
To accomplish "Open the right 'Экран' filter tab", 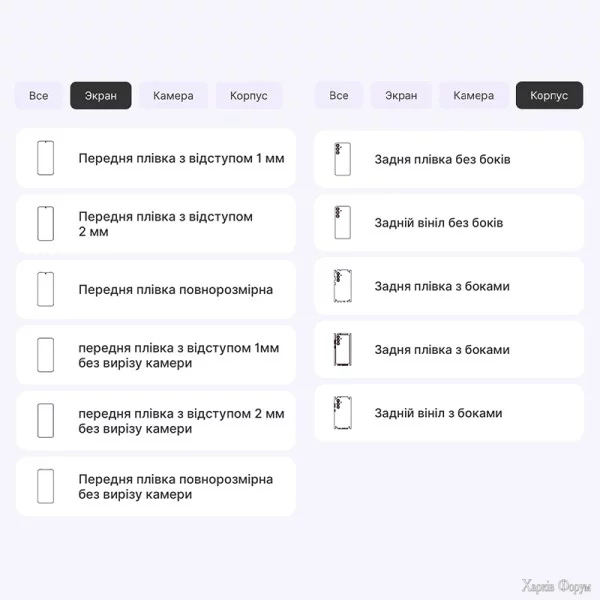I will point(401,96).
